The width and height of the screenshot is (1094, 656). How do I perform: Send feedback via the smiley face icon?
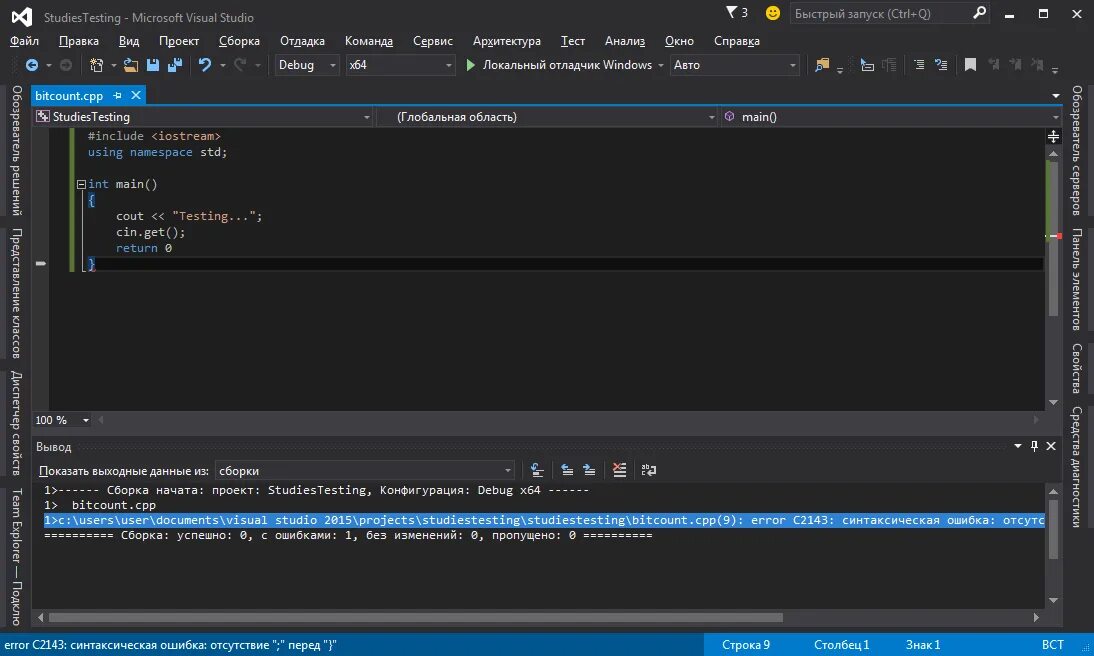772,13
